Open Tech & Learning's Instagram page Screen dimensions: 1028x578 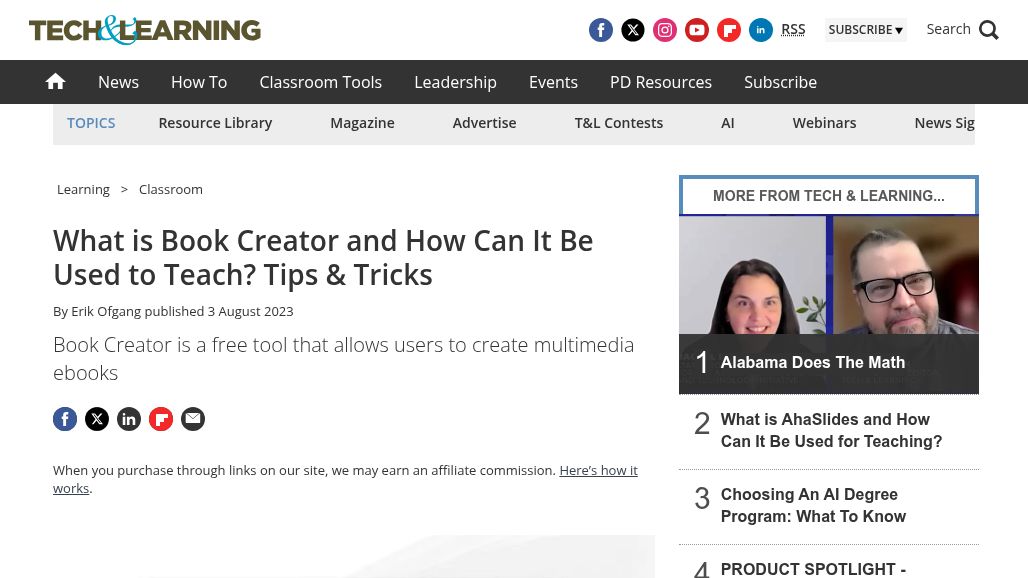click(665, 30)
